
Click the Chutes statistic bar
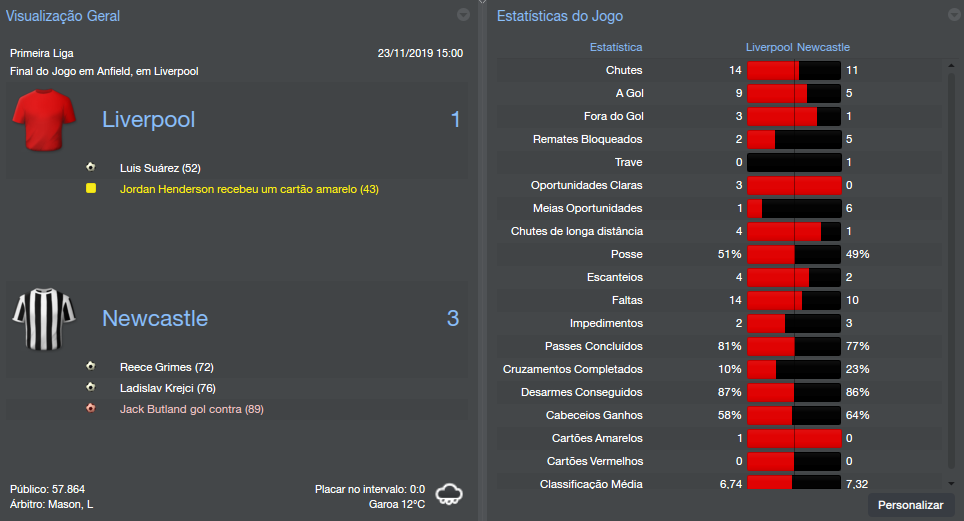794,70
